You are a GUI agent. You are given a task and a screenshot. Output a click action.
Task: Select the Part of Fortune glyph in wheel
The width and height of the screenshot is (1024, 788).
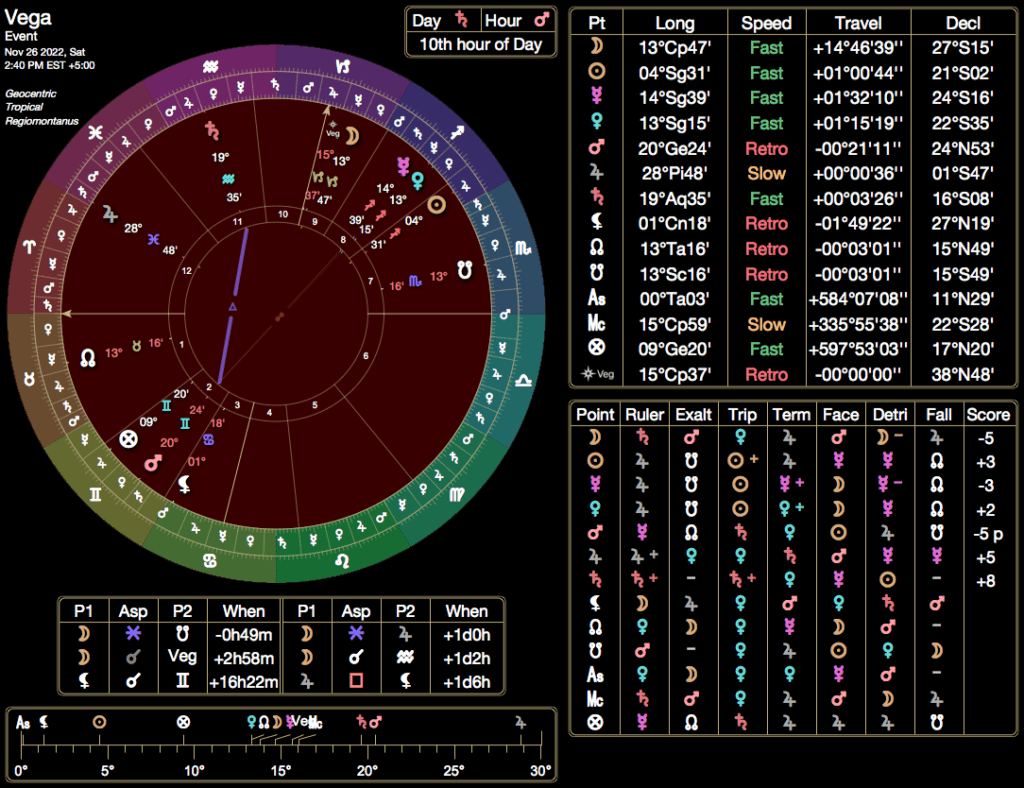point(128,439)
